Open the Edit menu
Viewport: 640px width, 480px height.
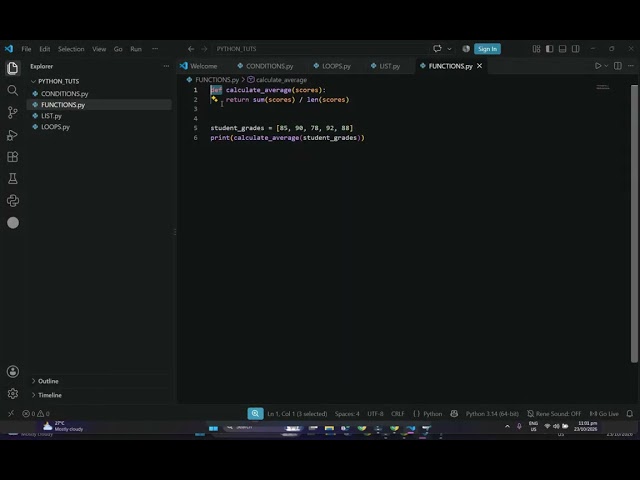[44, 49]
